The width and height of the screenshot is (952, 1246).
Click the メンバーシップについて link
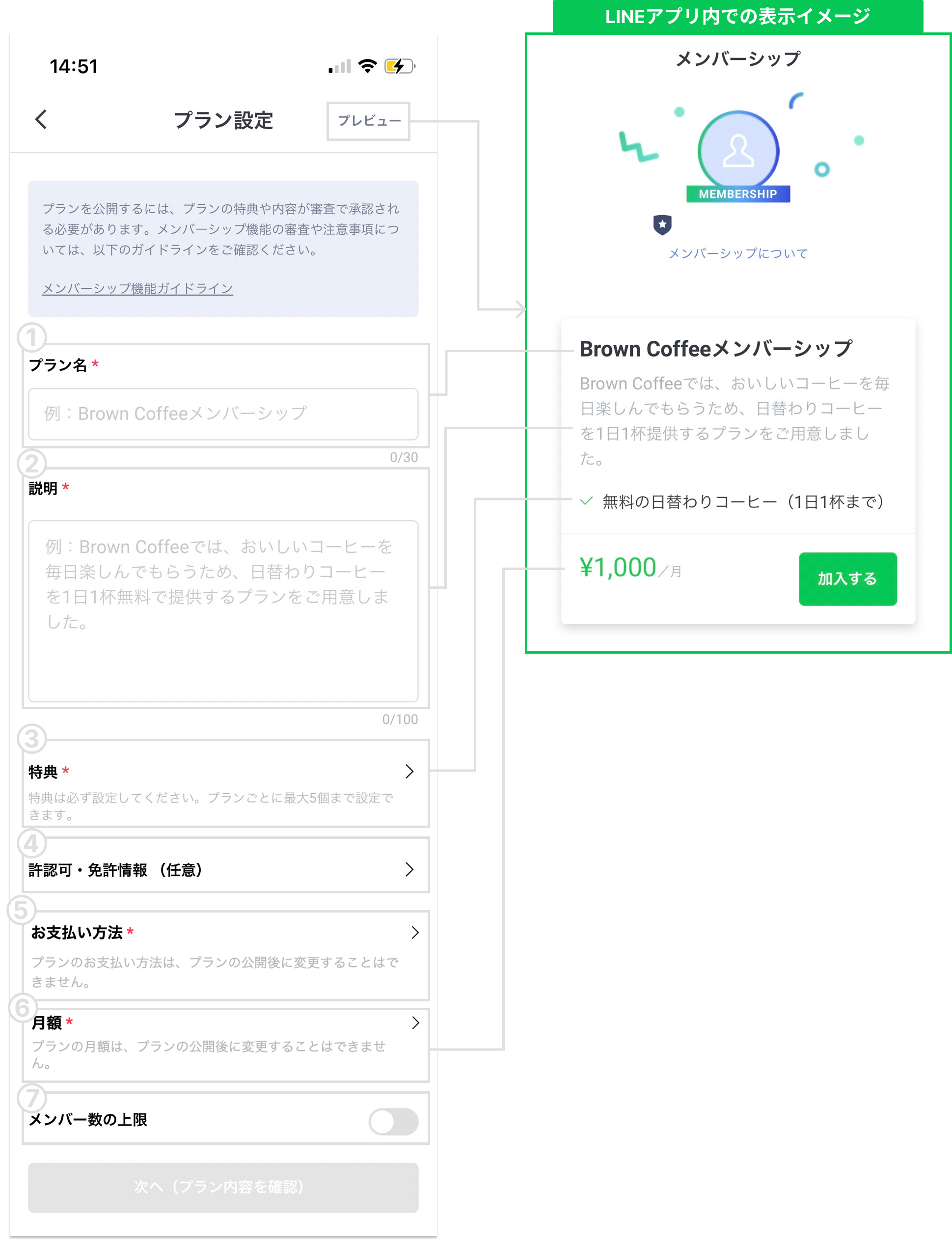pyautogui.click(x=738, y=253)
